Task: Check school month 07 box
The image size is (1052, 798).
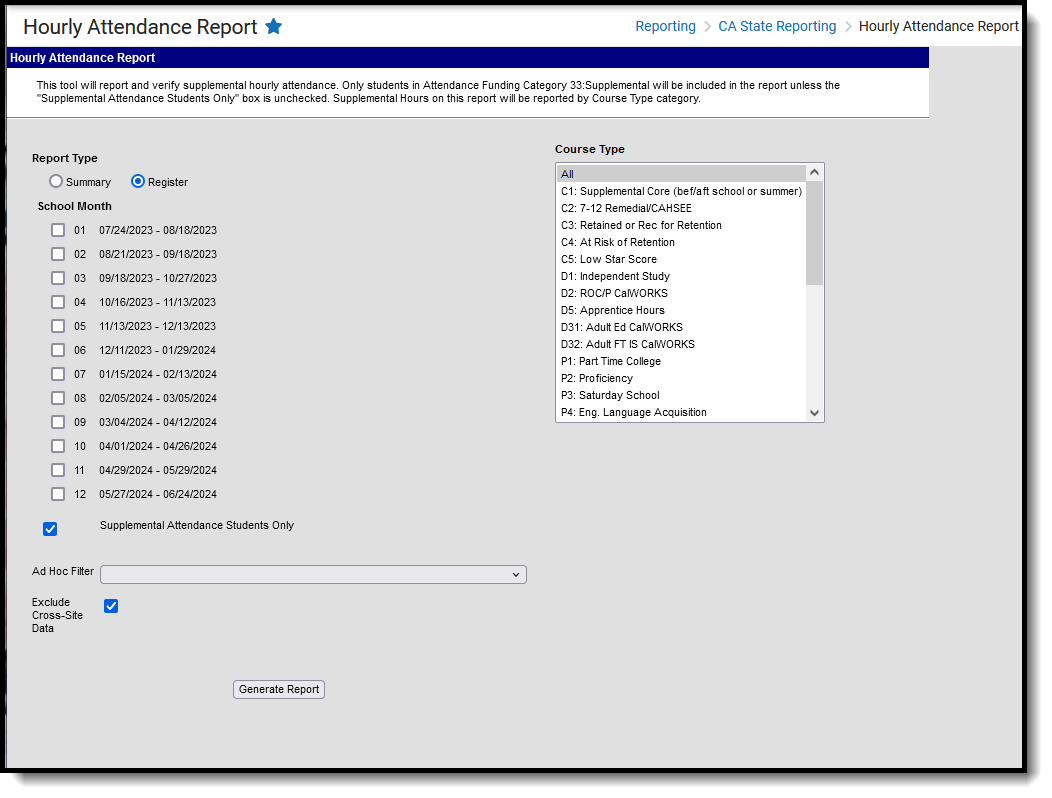Action: tap(58, 374)
